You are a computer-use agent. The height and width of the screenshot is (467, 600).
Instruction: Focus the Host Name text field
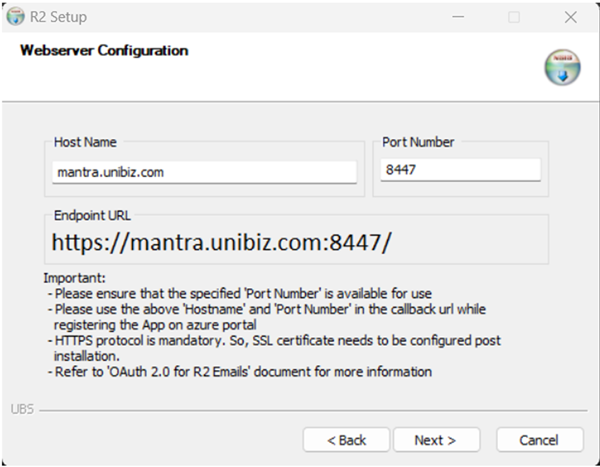204,172
